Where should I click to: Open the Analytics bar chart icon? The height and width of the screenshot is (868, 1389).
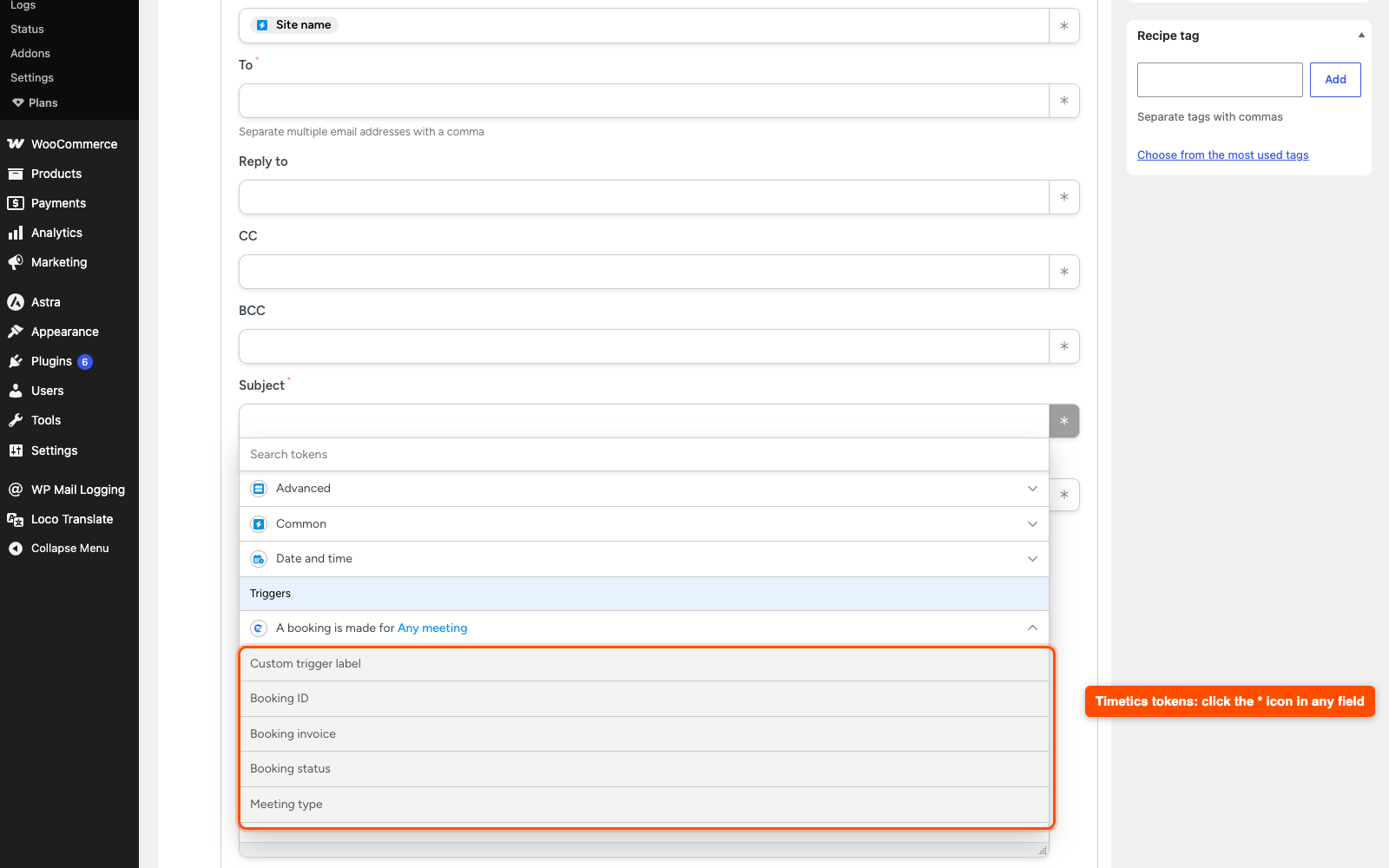(x=16, y=233)
